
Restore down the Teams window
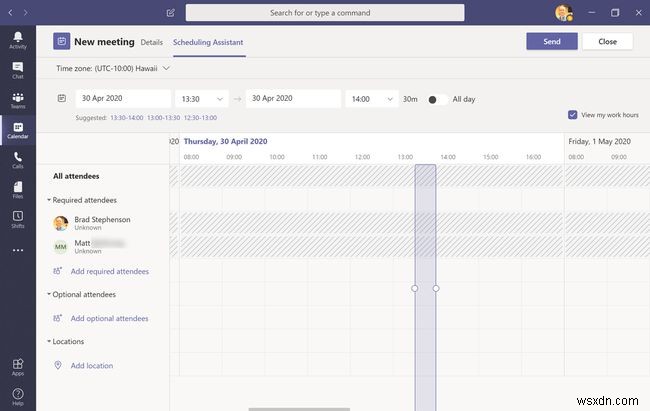(x=615, y=12)
